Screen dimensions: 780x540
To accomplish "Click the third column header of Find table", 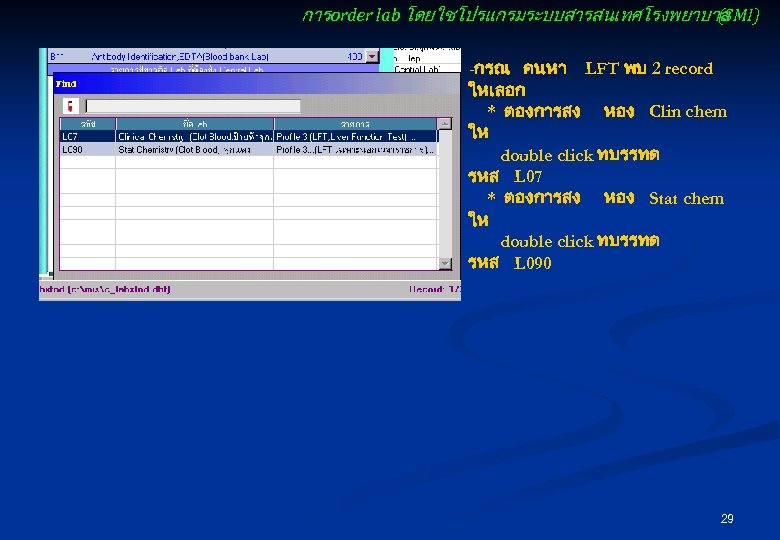I will pos(355,123).
